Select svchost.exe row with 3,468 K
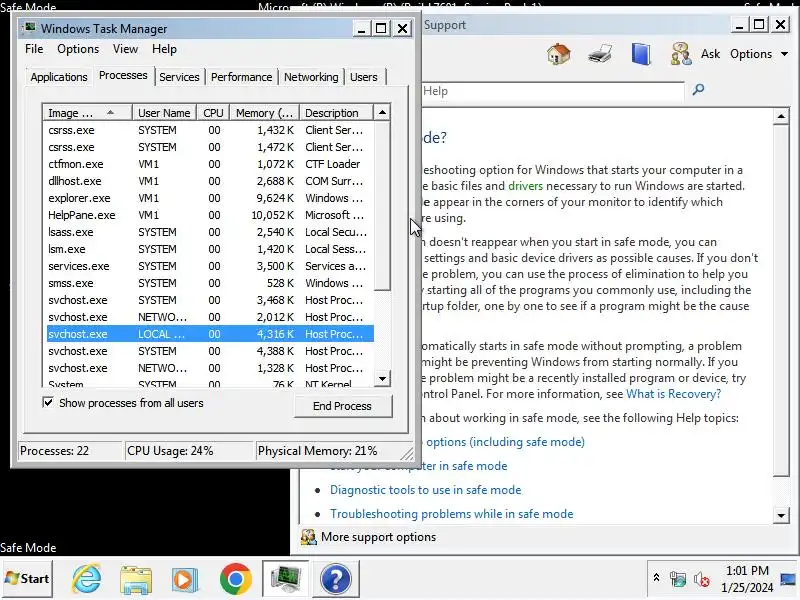 pyautogui.click(x=210, y=300)
